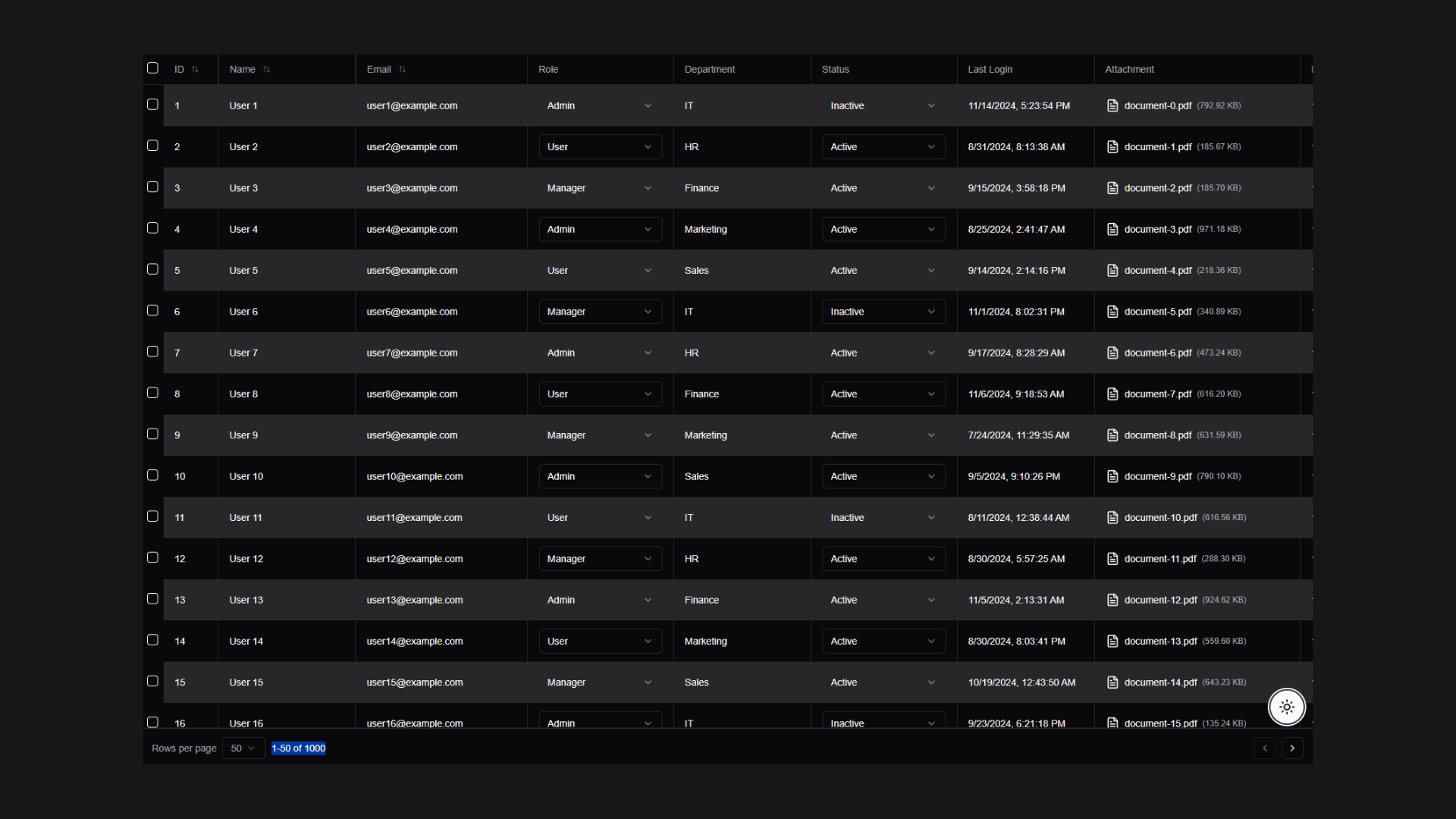Click the file icon beside document-6.pdf

[x=1112, y=353]
